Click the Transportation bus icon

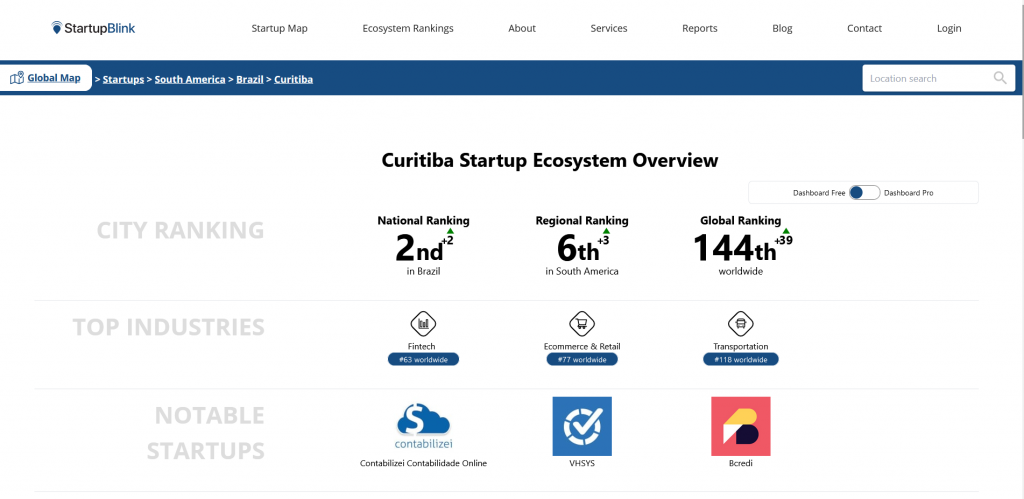point(741,323)
